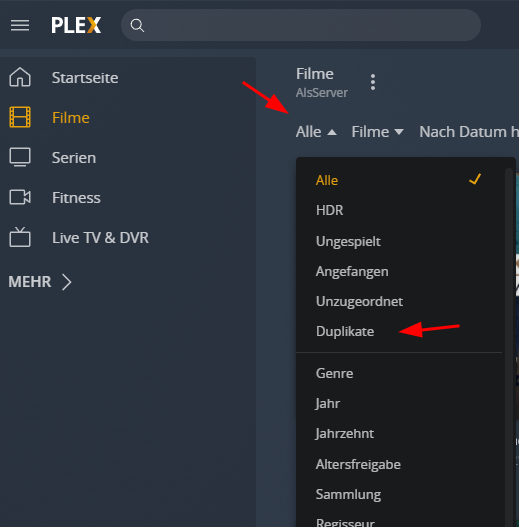Viewport: 519px width, 527px height.
Task: Expand the MEHR sidebar section
Action: 40,282
